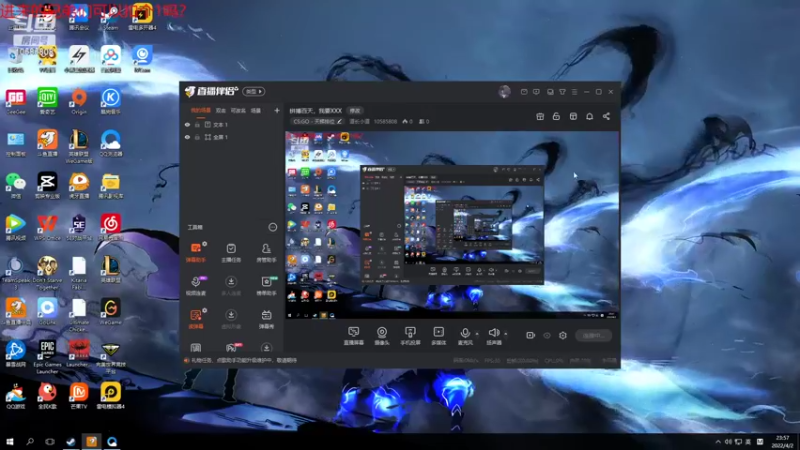
Task: Open the GeeGee desktop shortcut
Action: coord(15,102)
